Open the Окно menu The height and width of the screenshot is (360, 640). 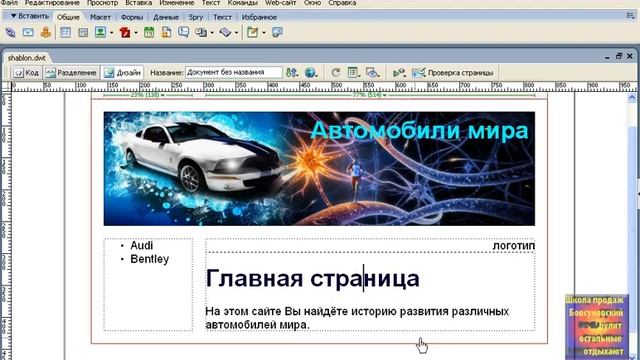coord(312,3)
